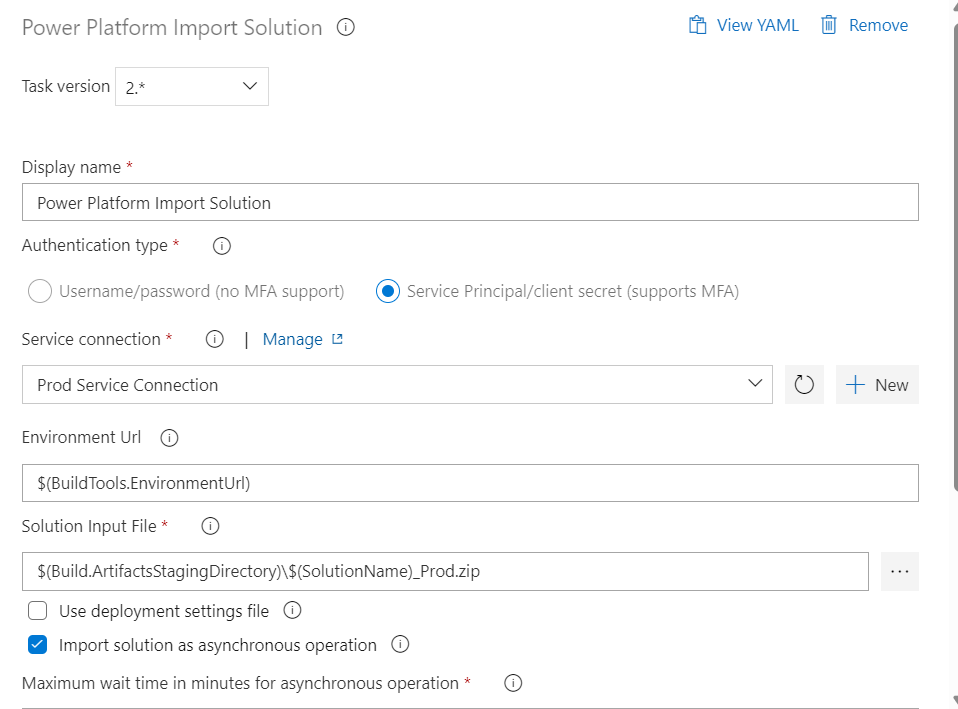Screen dimensions: 958x709
Task: Click the maximum wait time info icon
Action: (x=513, y=683)
